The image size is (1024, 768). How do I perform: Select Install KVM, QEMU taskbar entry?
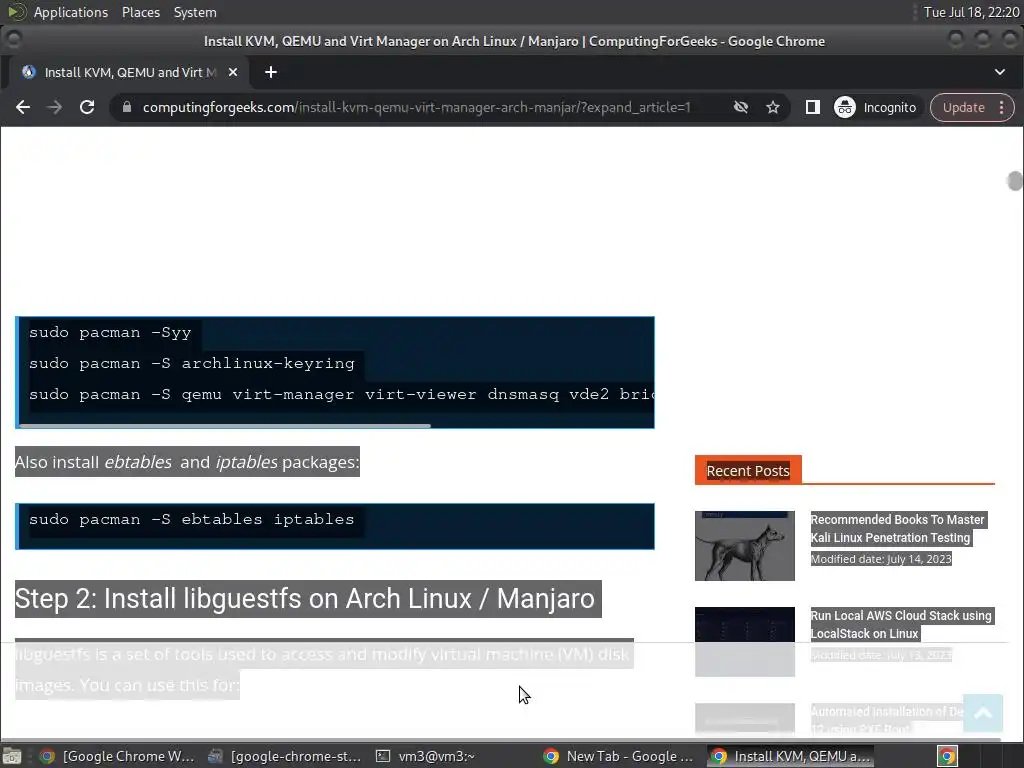click(x=790, y=756)
